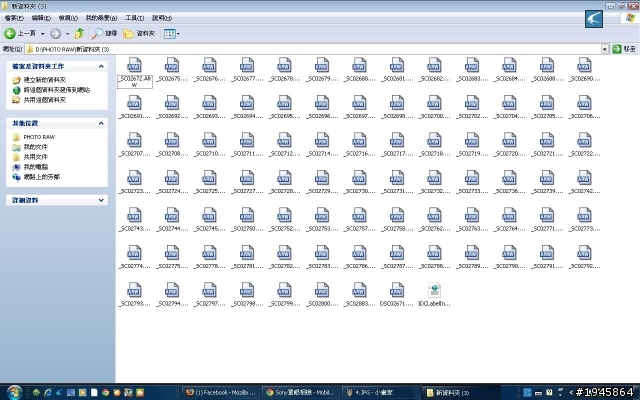The image size is (640, 400).
Task: Open the 檢視 (View) menu
Action: [68, 18]
